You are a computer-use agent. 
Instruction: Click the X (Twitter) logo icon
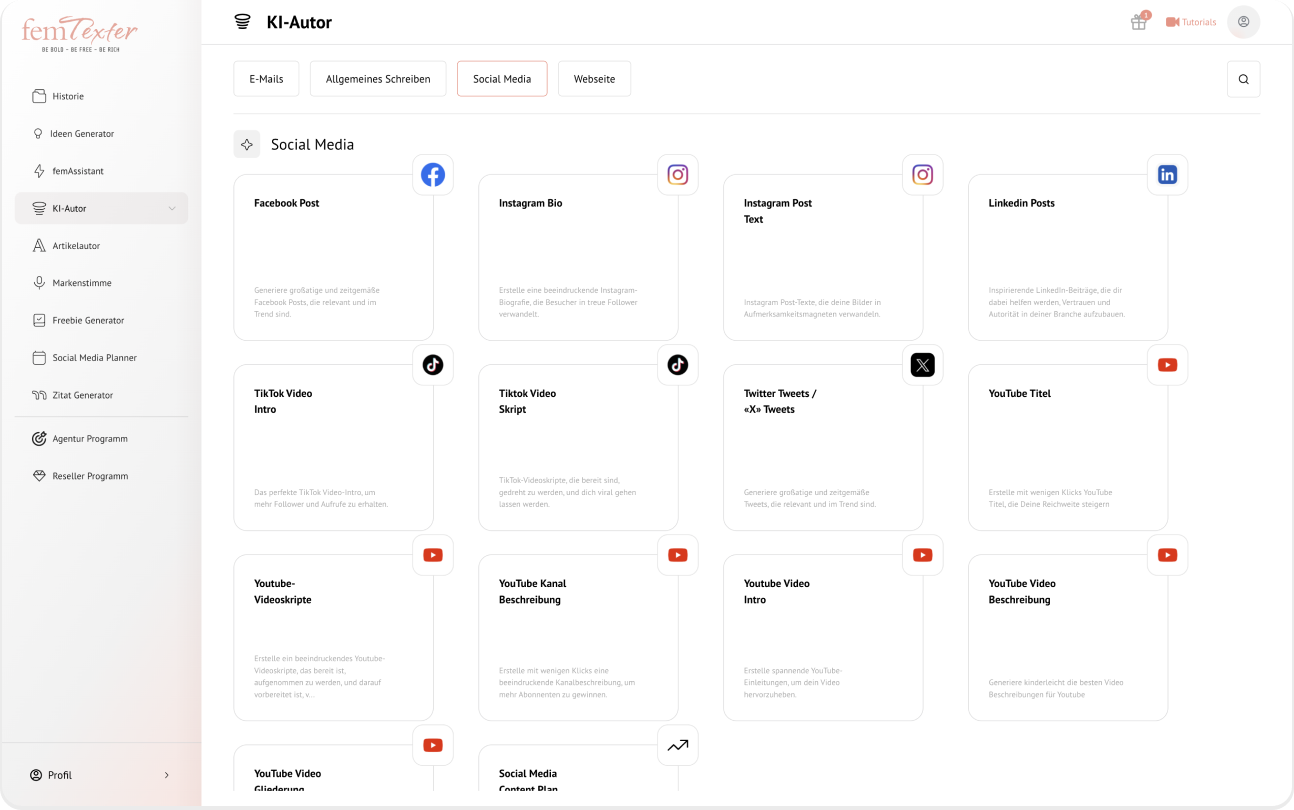pos(922,365)
